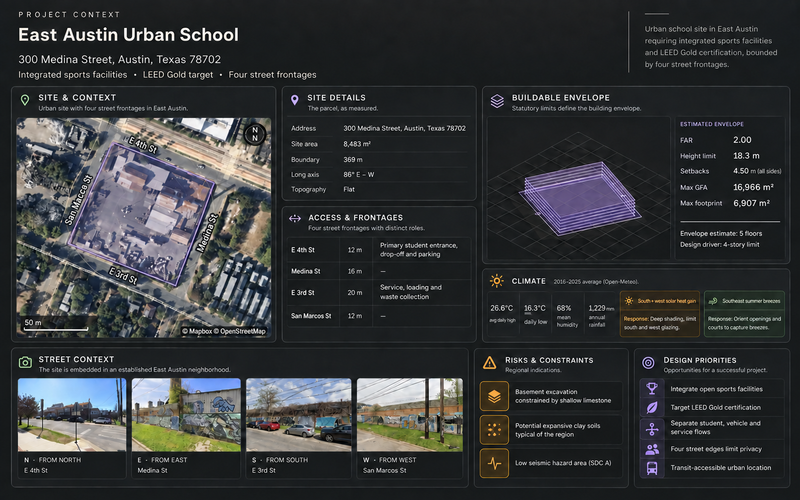The image size is (800, 500).
Task: Click the '20 m' width for E 3rd St
Action: click(355, 293)
